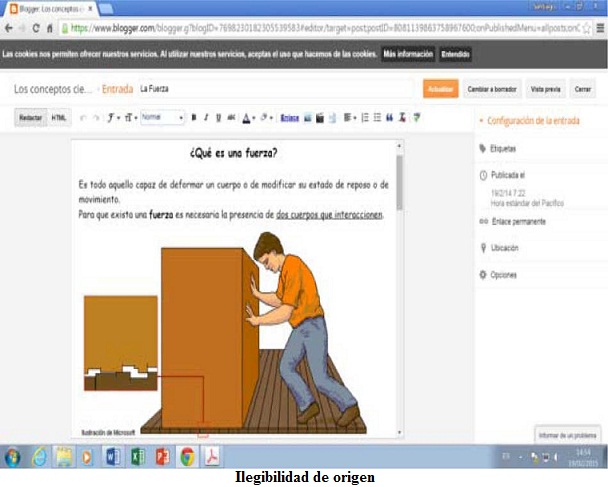Bookmark page using the star icon

tap(586, 28)
